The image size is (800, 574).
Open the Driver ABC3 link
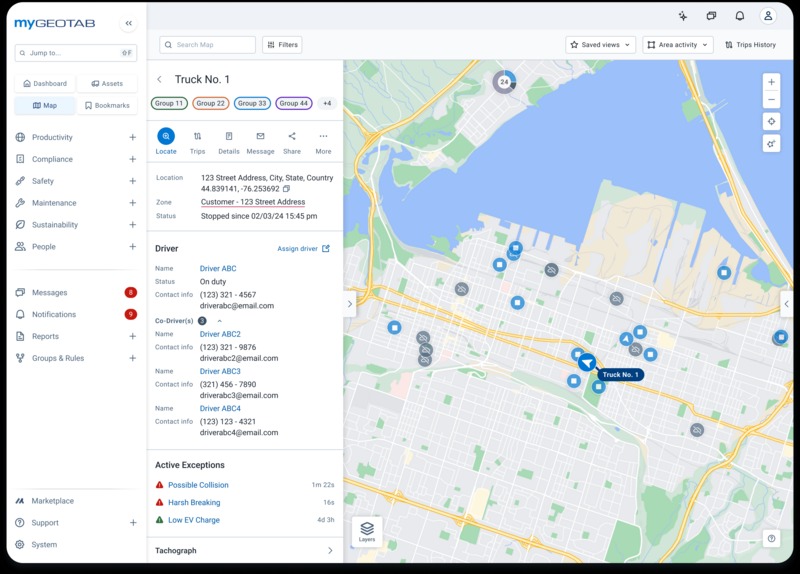(220, 371)
